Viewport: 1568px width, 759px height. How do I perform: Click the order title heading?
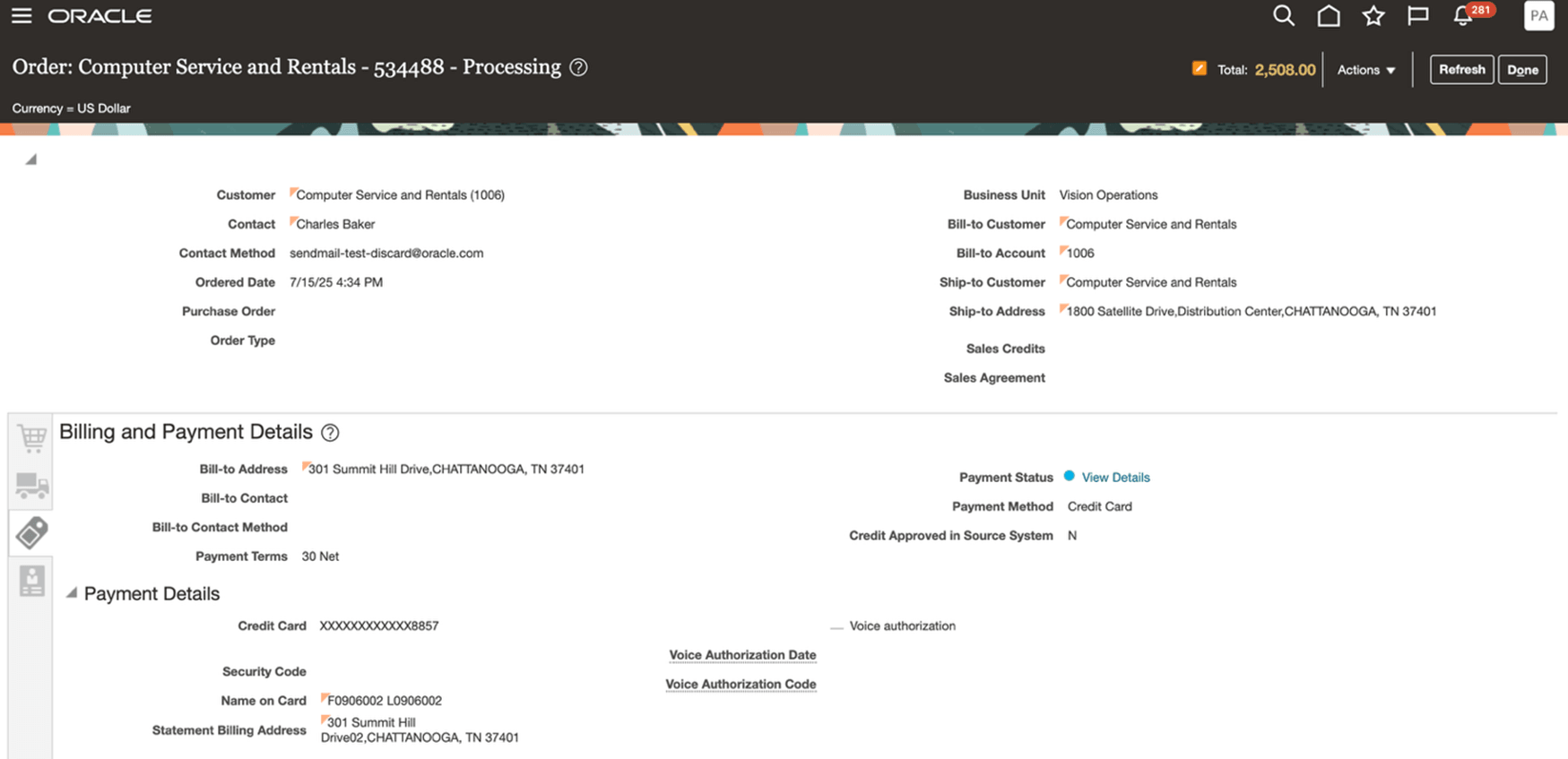tap(287, 67)
